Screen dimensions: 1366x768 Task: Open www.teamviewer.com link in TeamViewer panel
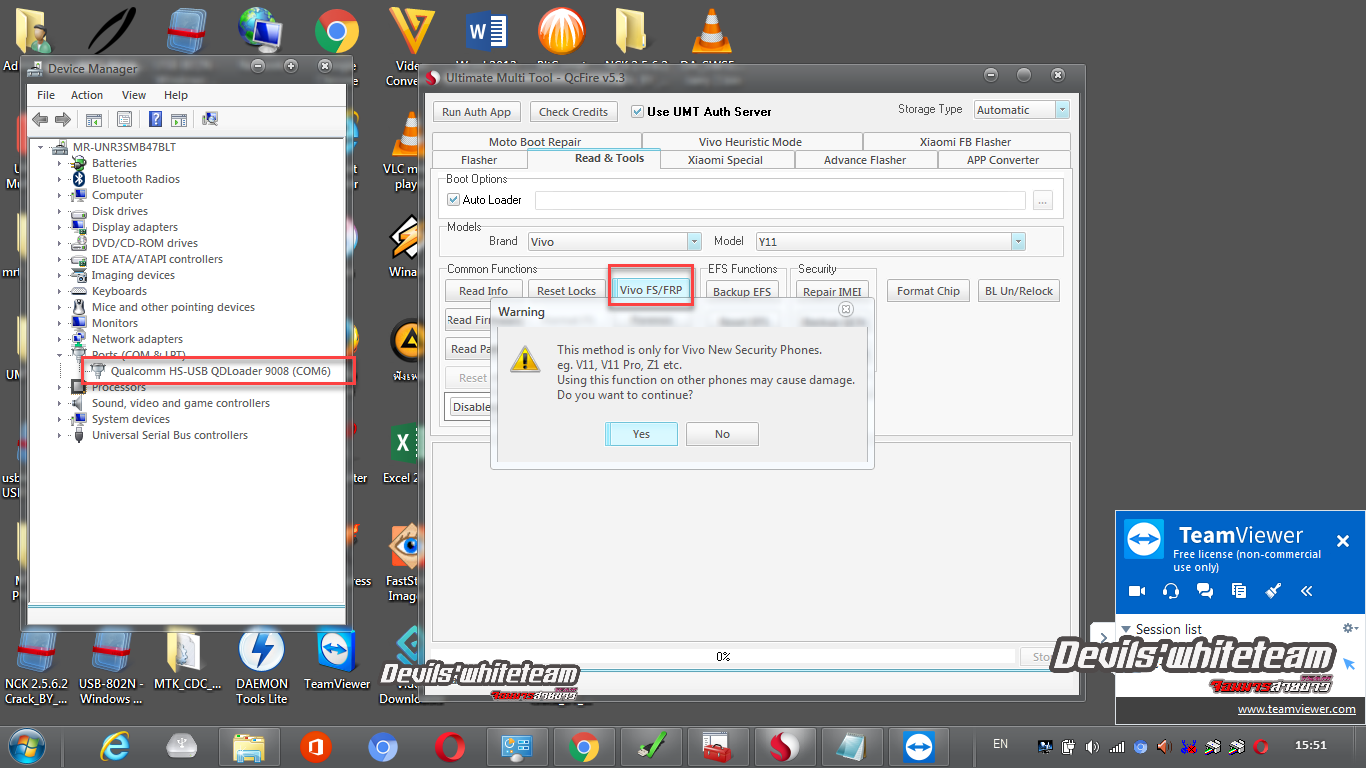click(x=1296, y=709)
